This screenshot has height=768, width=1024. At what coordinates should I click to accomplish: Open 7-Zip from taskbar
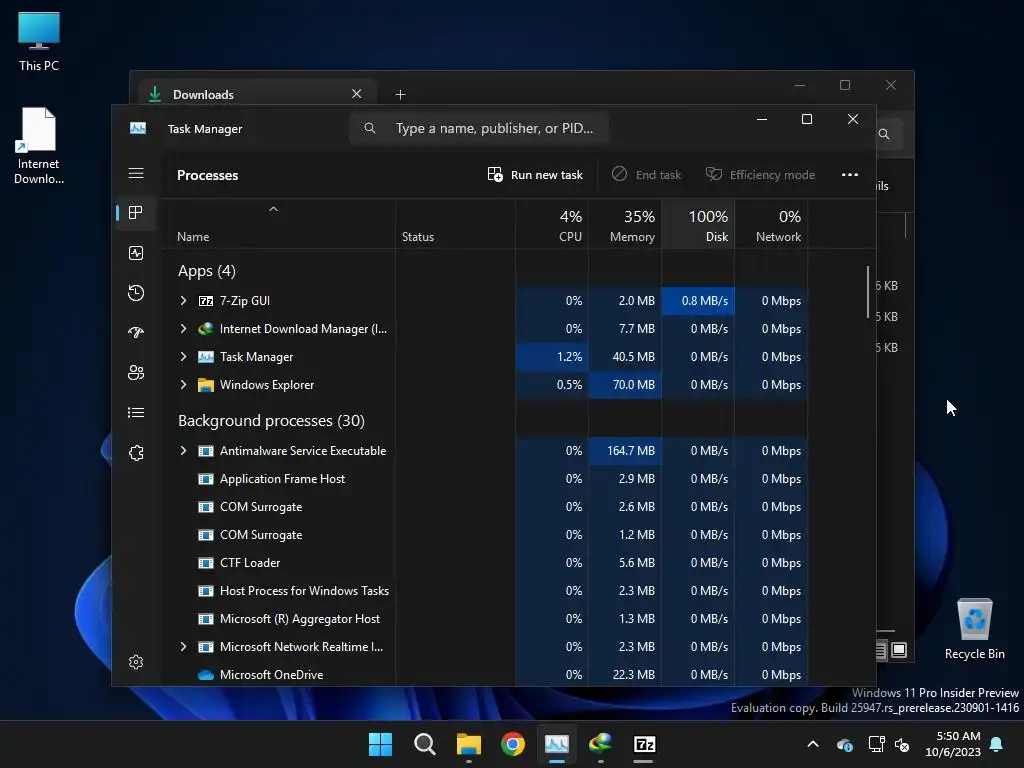pos(645,744)
